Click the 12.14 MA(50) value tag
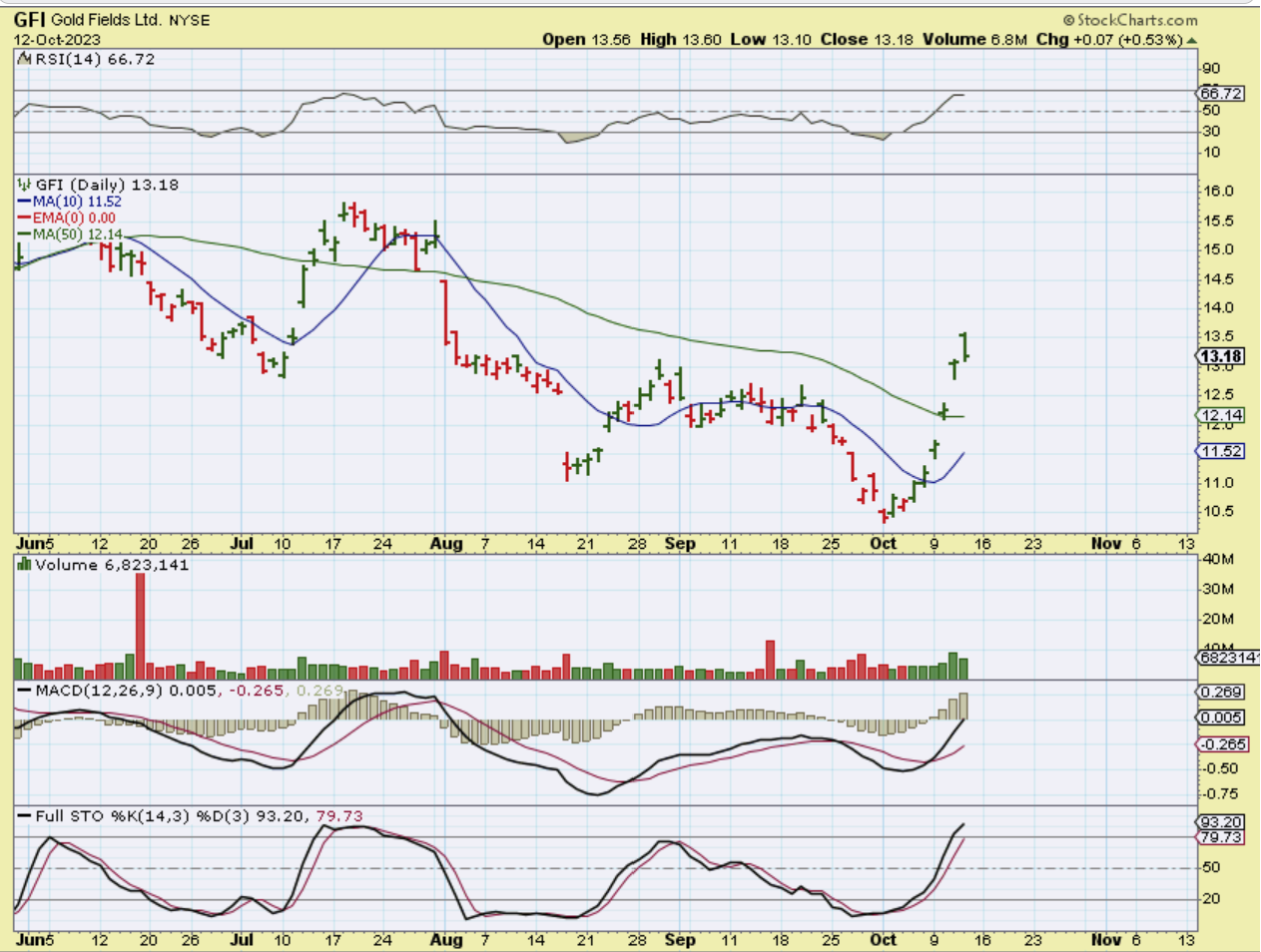1261x952 pixels. click(x=1220, y=415)
